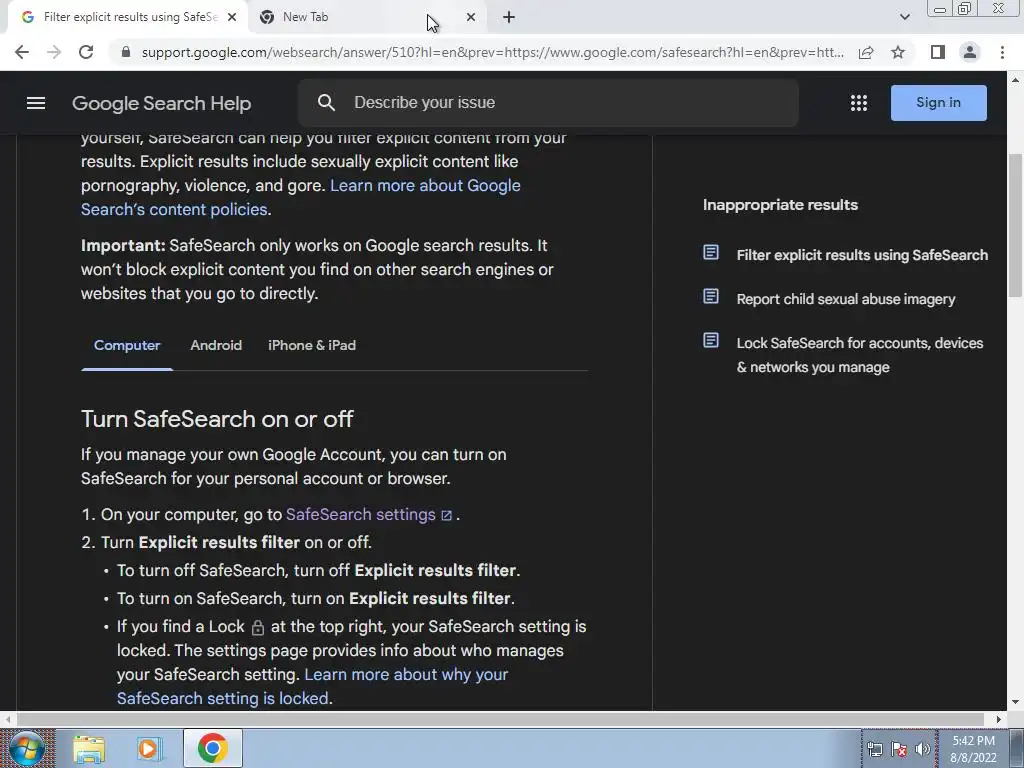Screen dimensions: 1024x768
Task: Open File Explorer from the taskbar
Action: click(x=89, y=748)
